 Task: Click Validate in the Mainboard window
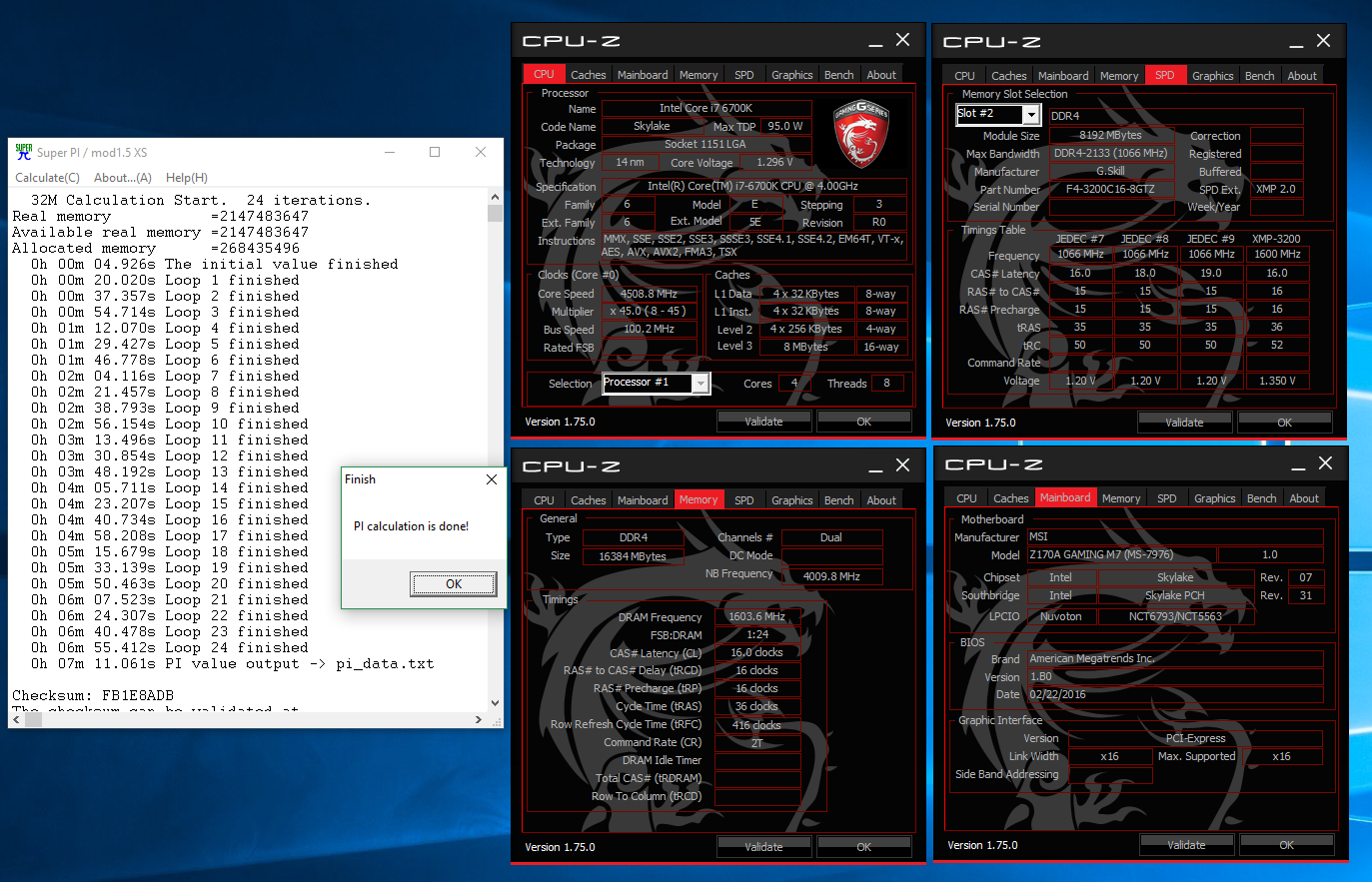pos(1186,845)
